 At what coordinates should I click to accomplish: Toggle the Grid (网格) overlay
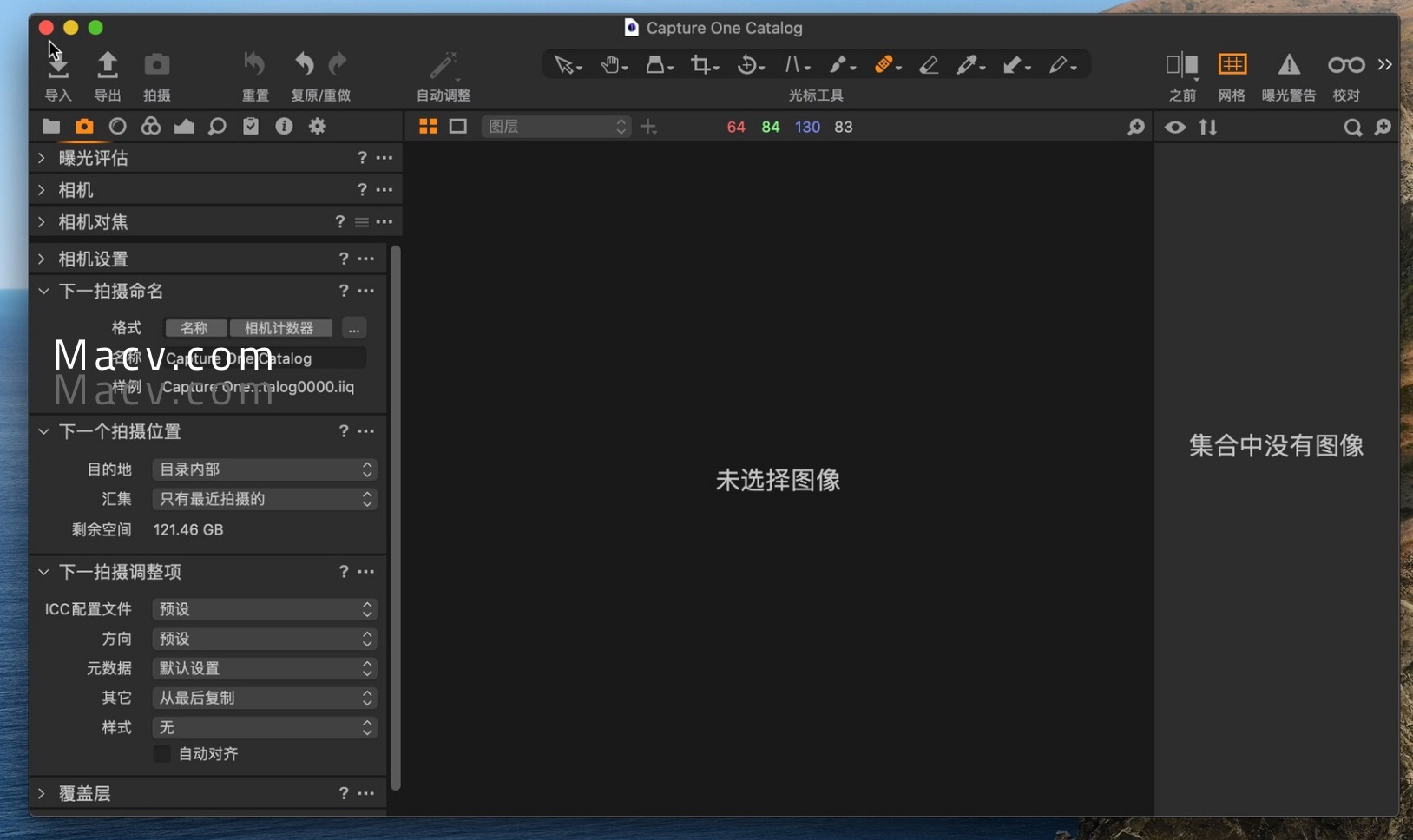coord(1232,64)
